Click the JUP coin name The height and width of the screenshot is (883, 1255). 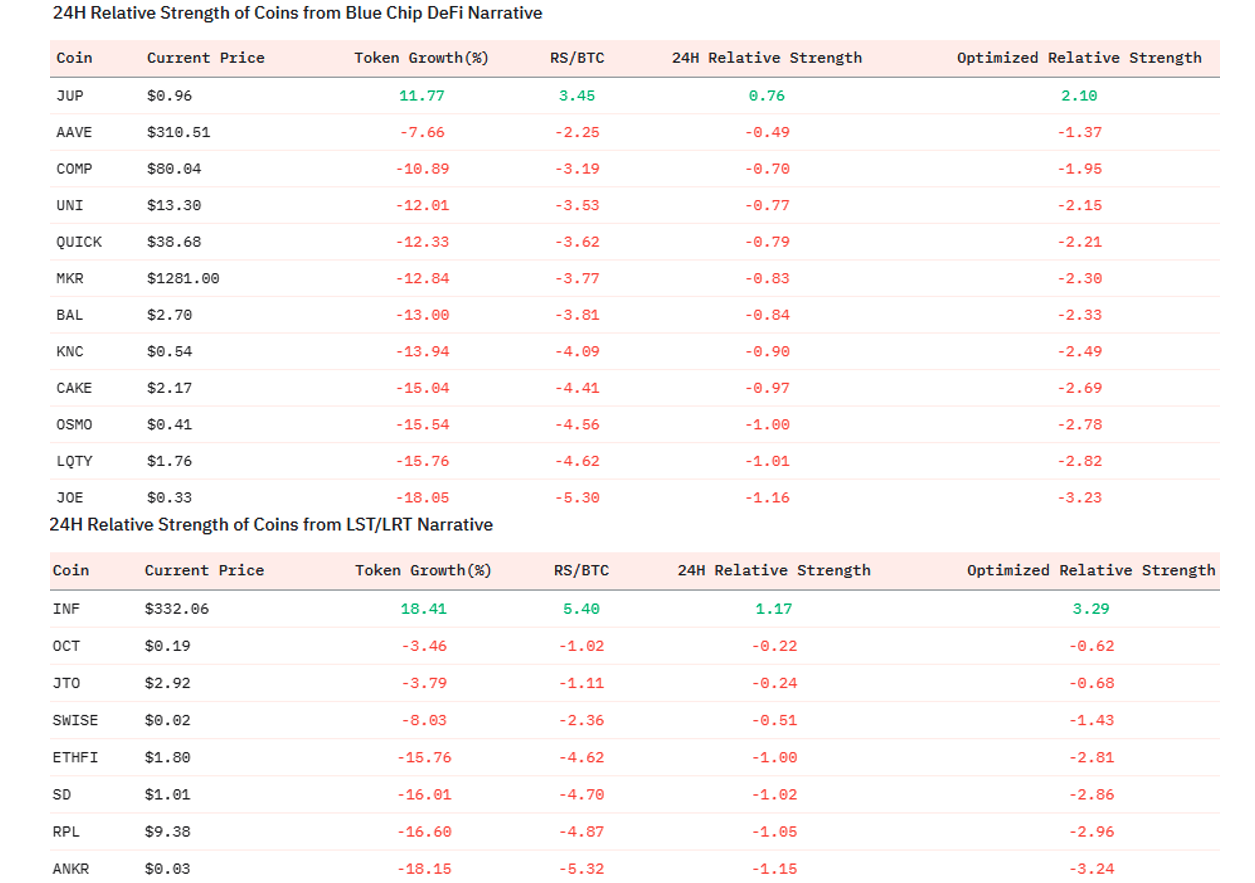click(x=70, y=96)
